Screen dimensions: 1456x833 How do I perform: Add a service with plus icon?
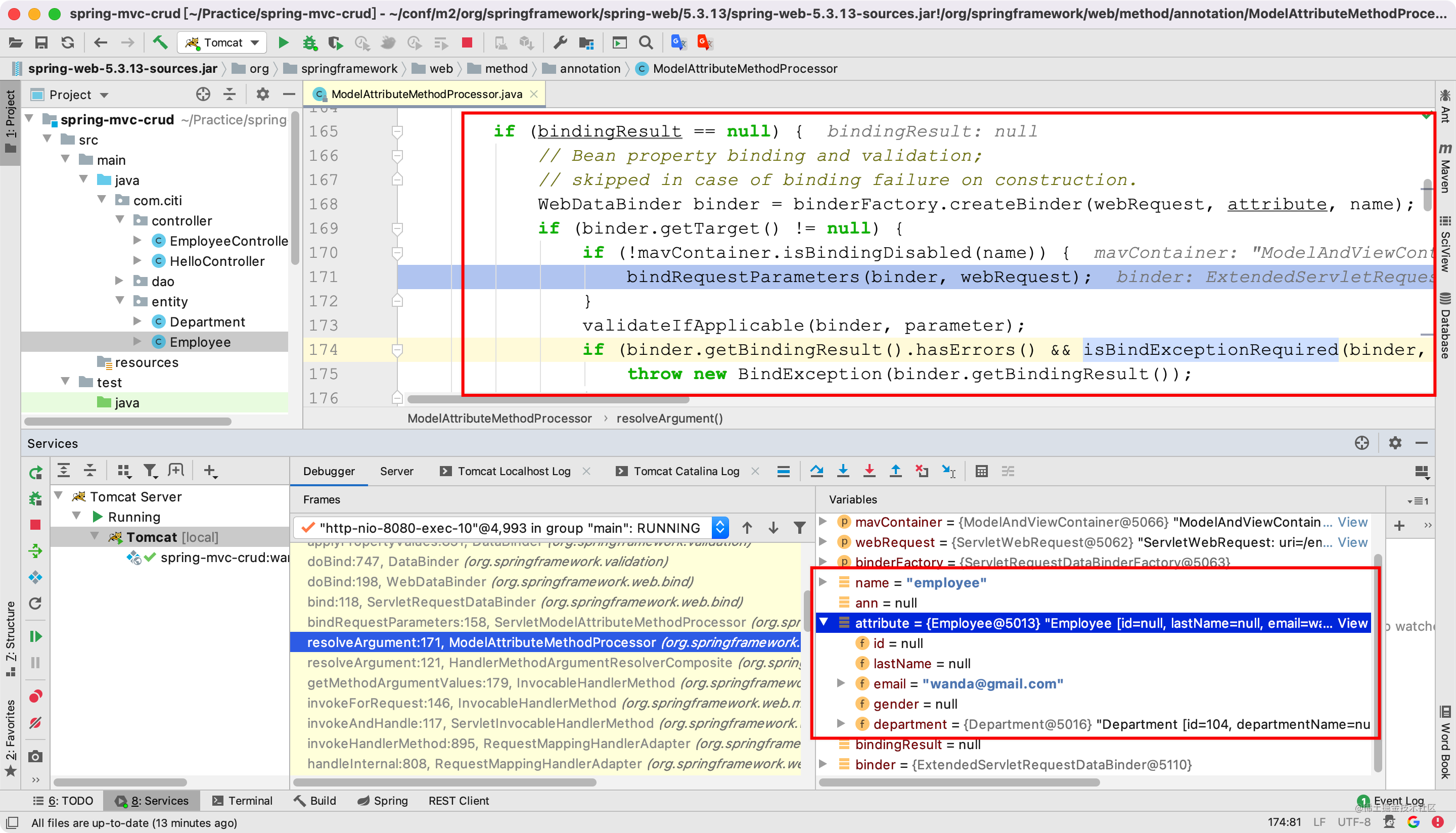210,471
